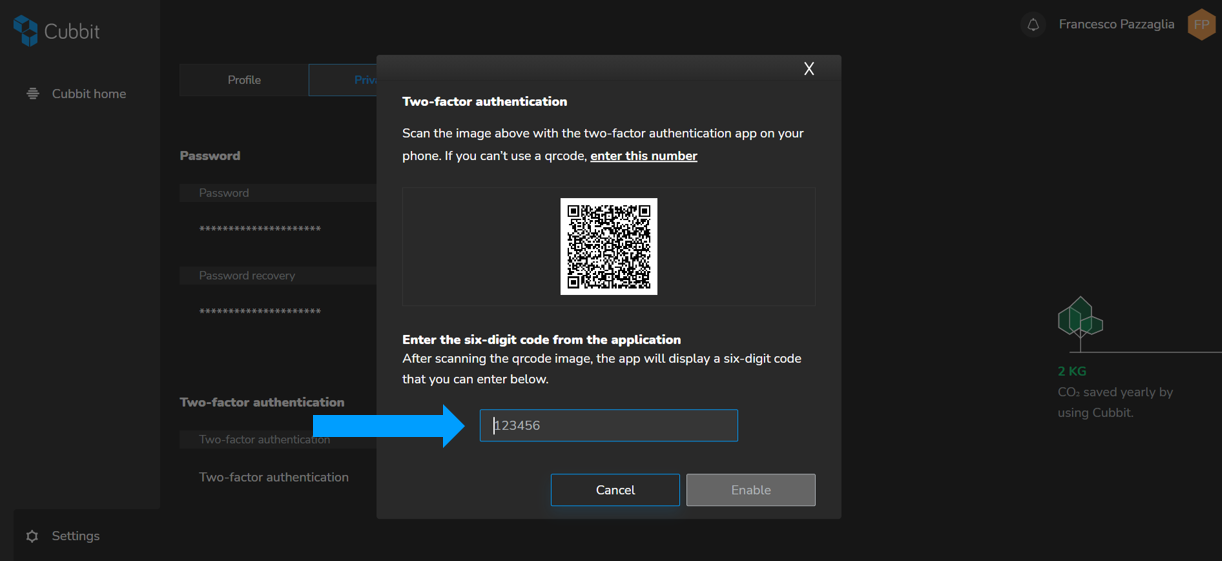Click the Settings gear icon
This screenshot has height=561, width=1222.
pos(32,536)
